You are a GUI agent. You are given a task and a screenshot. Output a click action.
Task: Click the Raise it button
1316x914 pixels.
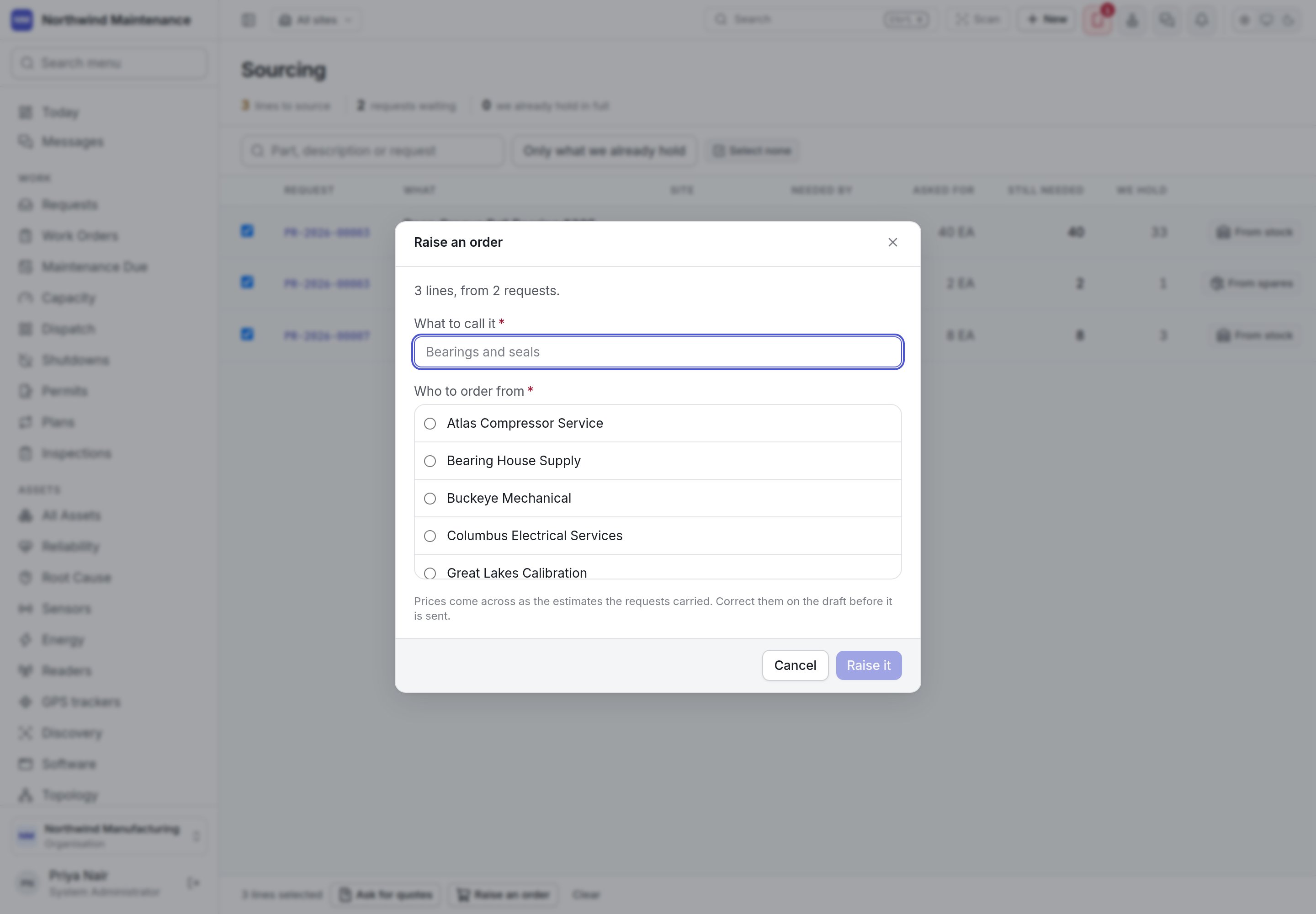868,665
